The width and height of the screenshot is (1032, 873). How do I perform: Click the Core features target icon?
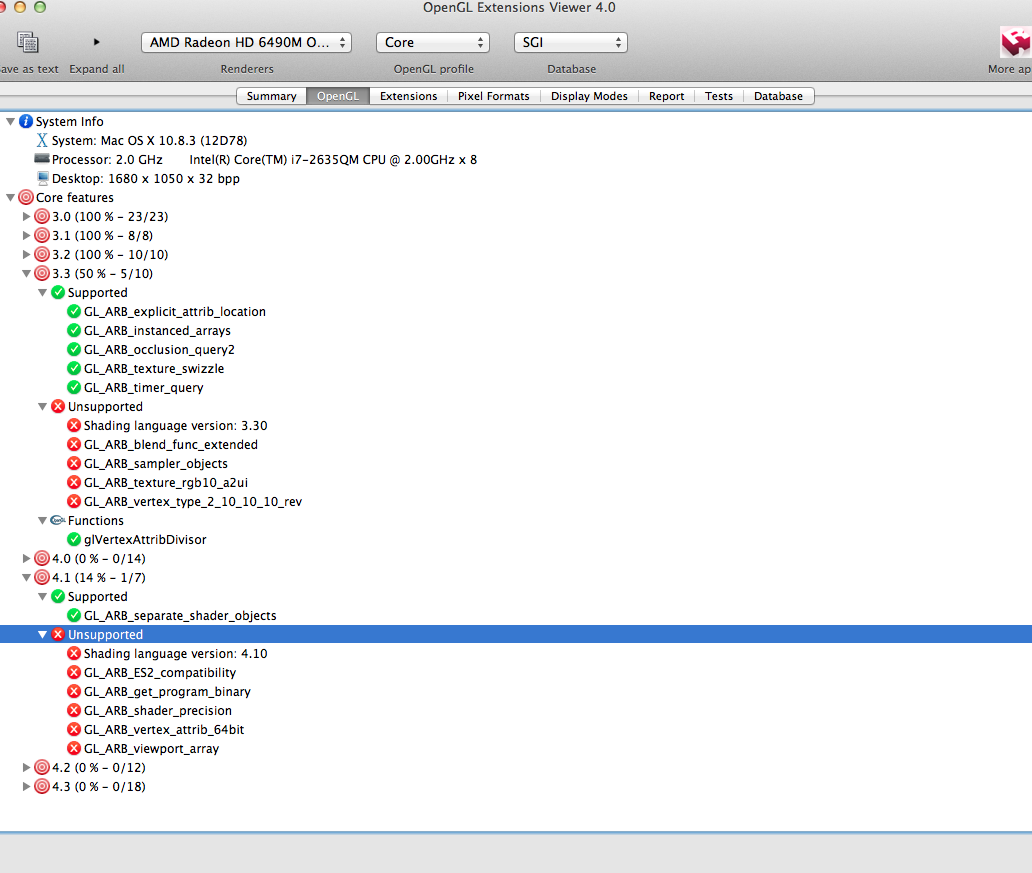click(x=26, y=198)
